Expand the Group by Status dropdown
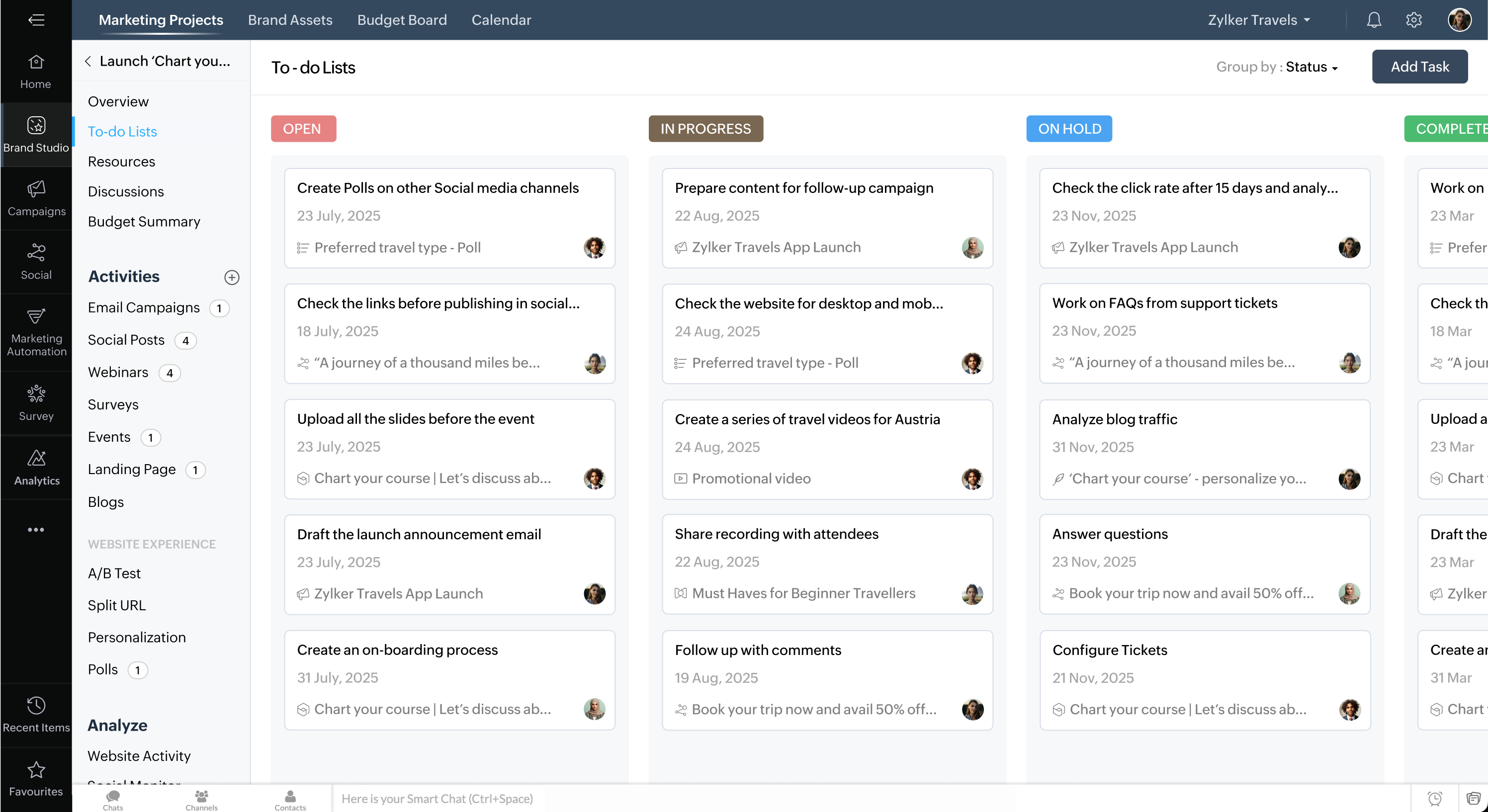 tap(1311, 67)
